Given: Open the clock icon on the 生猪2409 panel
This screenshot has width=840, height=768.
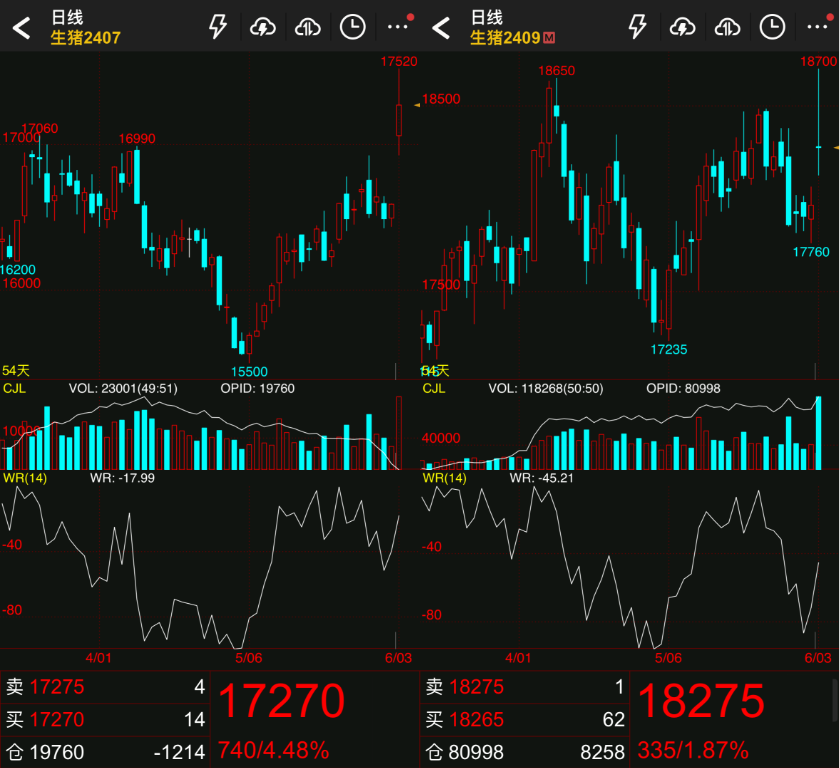Looking at the screenshot, I should click(x=772, y=27).
